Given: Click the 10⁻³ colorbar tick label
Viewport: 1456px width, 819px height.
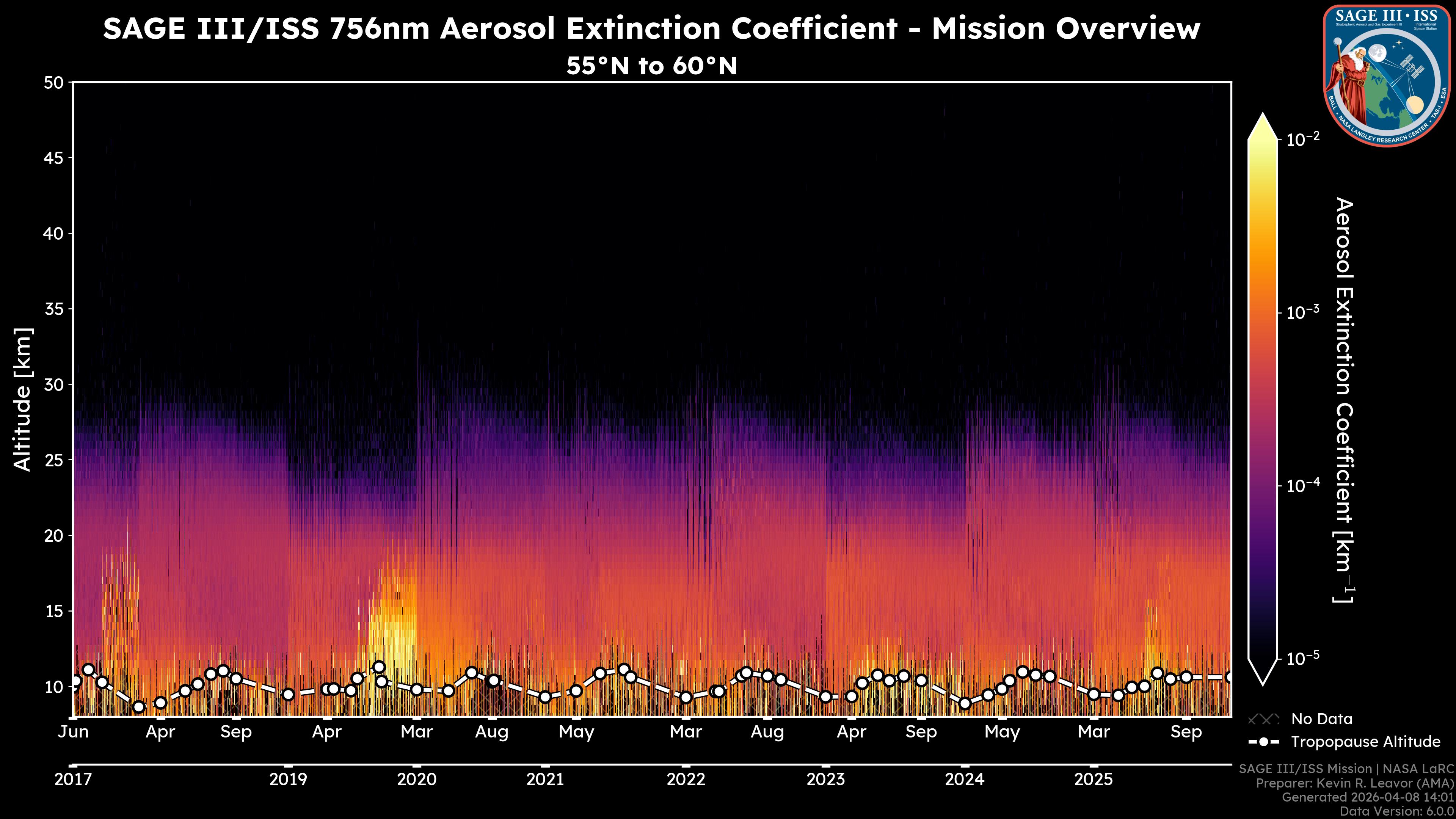Looking at the screenshot, I should [x=1304, y=312].
